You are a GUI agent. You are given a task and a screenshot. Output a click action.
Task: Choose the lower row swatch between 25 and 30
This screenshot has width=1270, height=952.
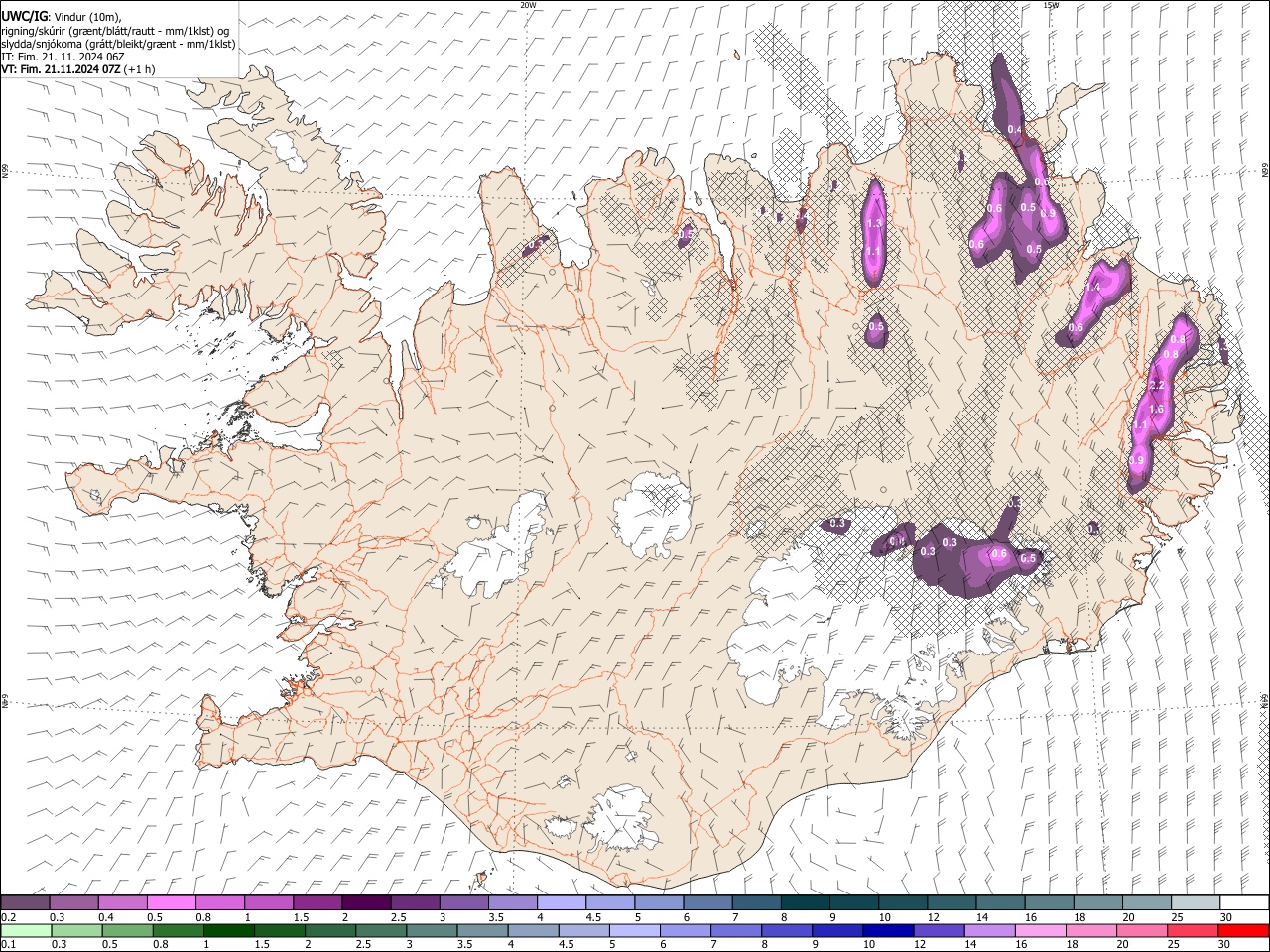(1193, 930)
